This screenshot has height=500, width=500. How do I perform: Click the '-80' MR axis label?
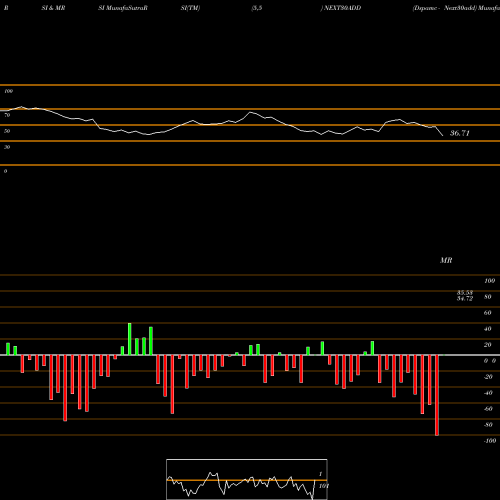tap(488, 425)
